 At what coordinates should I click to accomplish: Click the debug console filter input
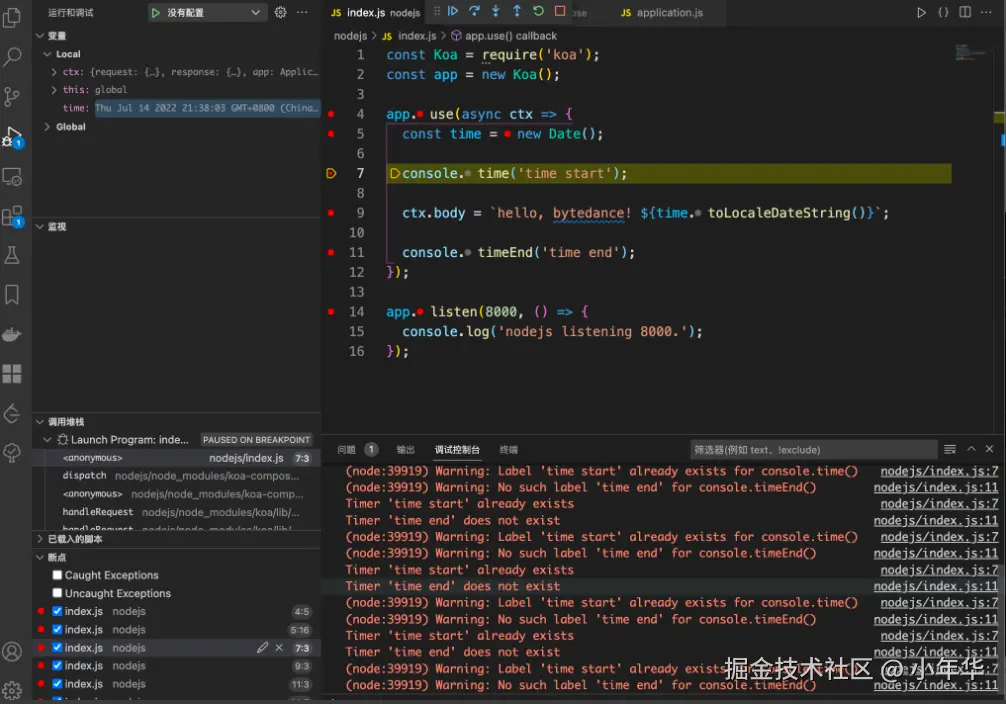point(810,450)
